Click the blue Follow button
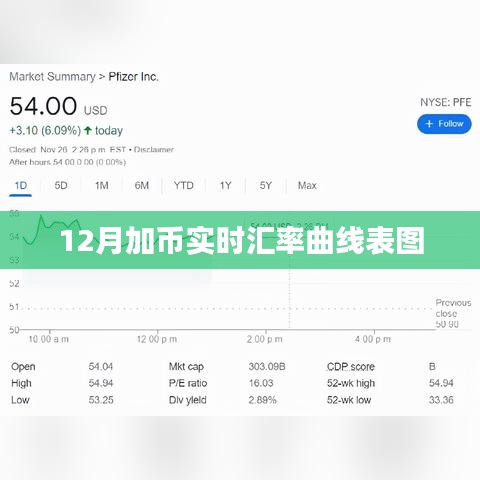This screenshot has height=480, width=480. click(444, 124)
